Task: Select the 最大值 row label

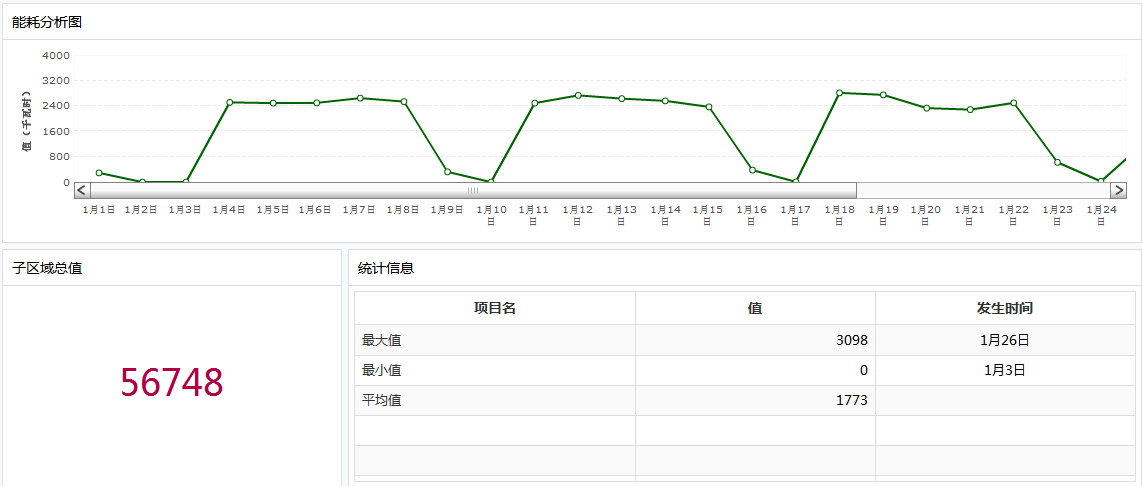Action: click(x=381, y=340)
